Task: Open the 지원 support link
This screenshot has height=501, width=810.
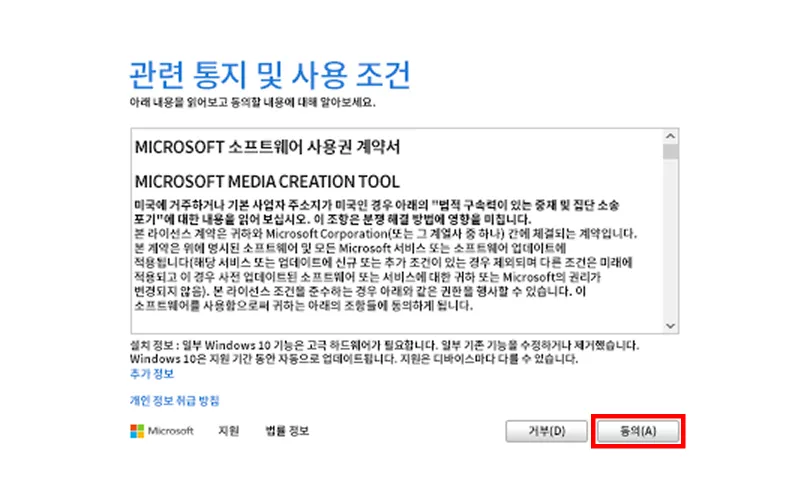Action: (x=228, y=431)
